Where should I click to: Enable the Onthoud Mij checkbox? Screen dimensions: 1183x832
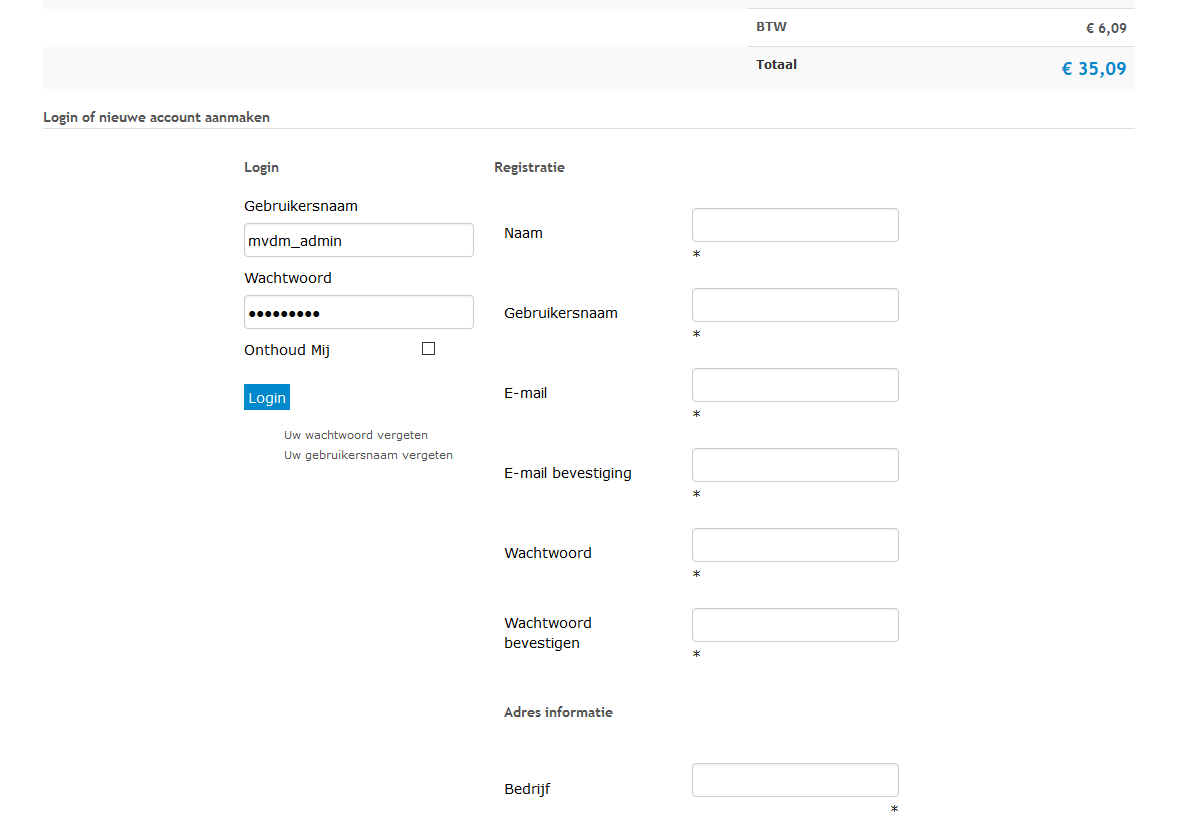429,349
